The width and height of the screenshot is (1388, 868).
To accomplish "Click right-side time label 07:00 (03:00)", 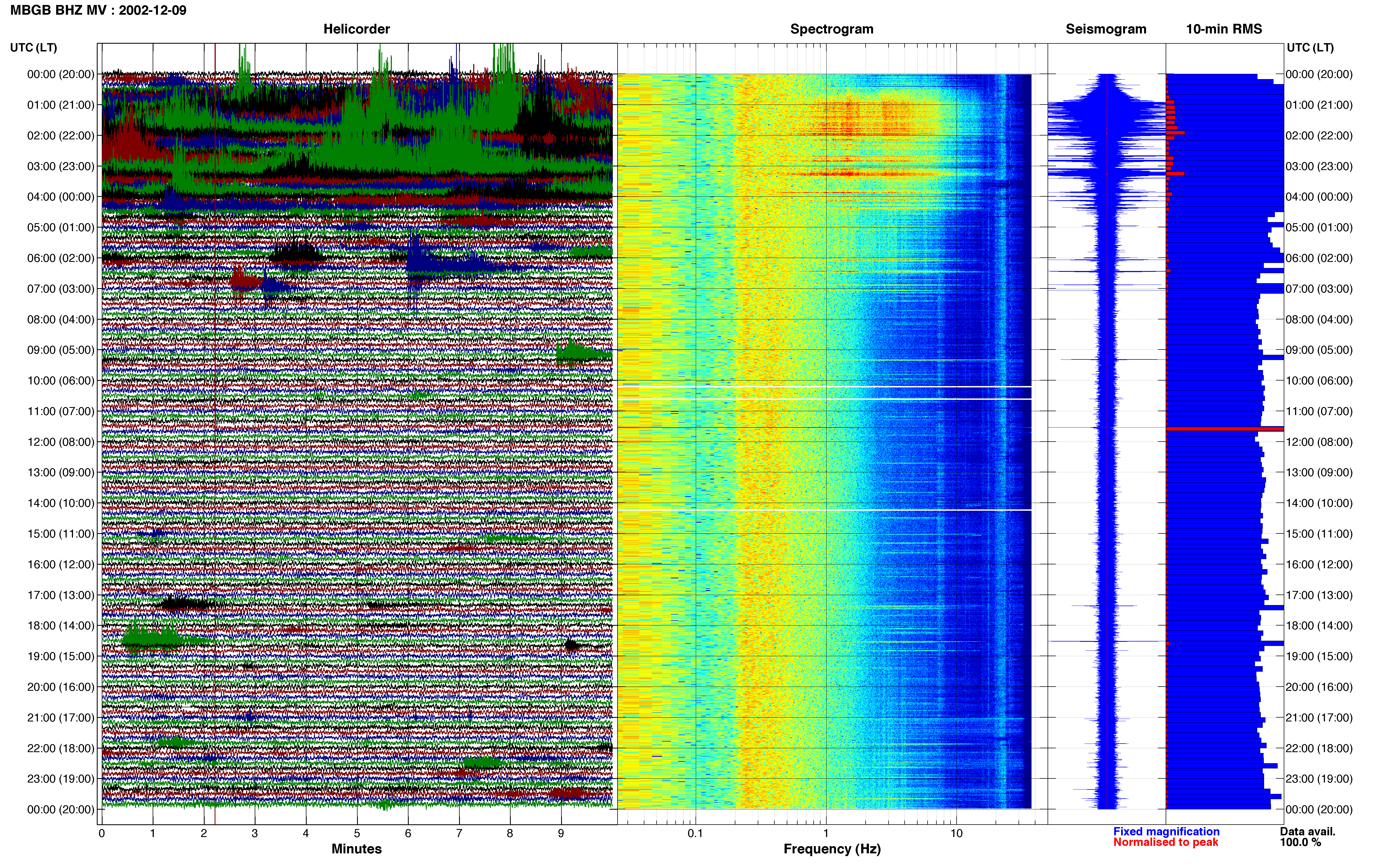I will coord(1319,289).
